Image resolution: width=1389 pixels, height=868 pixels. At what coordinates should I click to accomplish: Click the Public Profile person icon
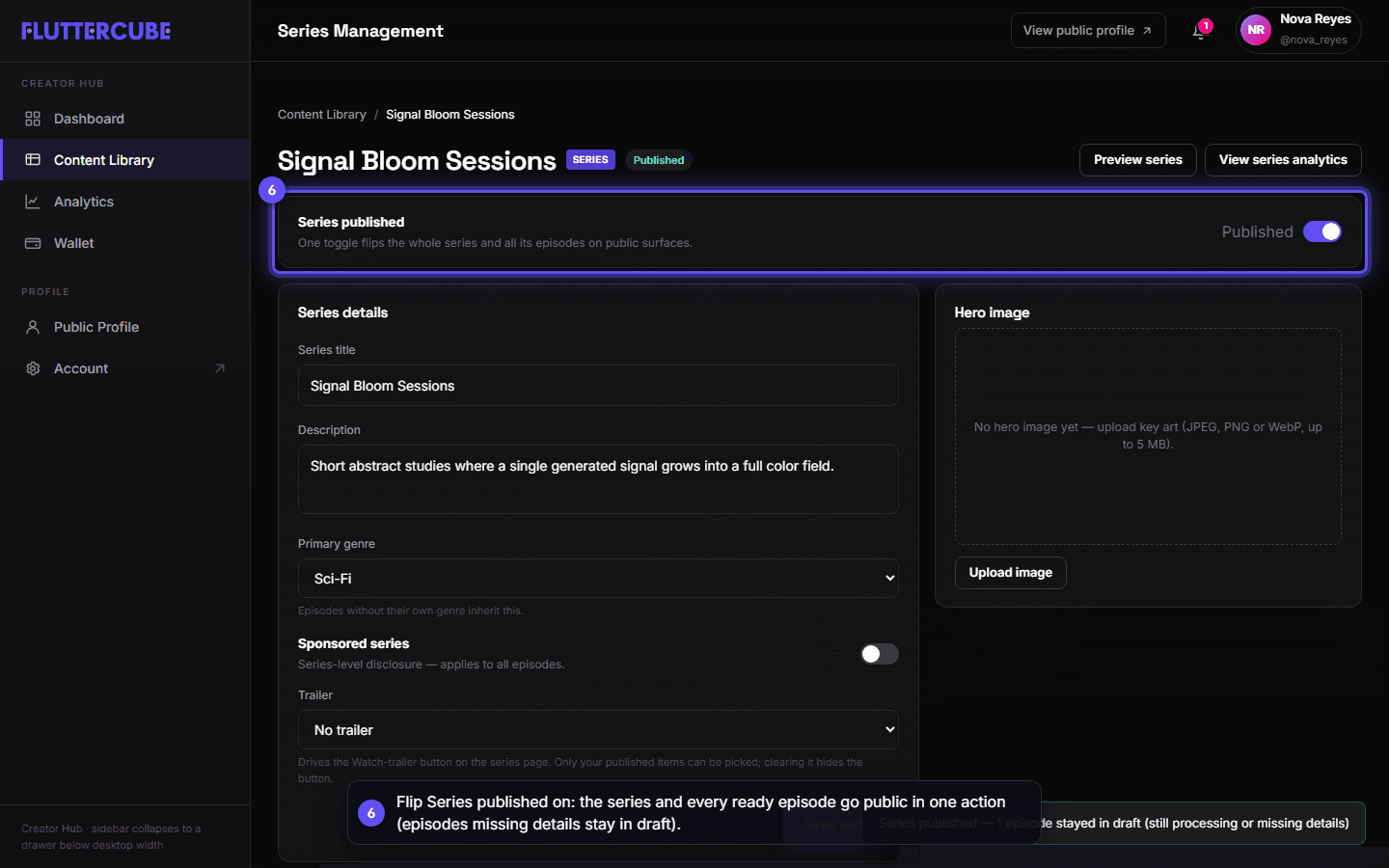tap(33, 327)
